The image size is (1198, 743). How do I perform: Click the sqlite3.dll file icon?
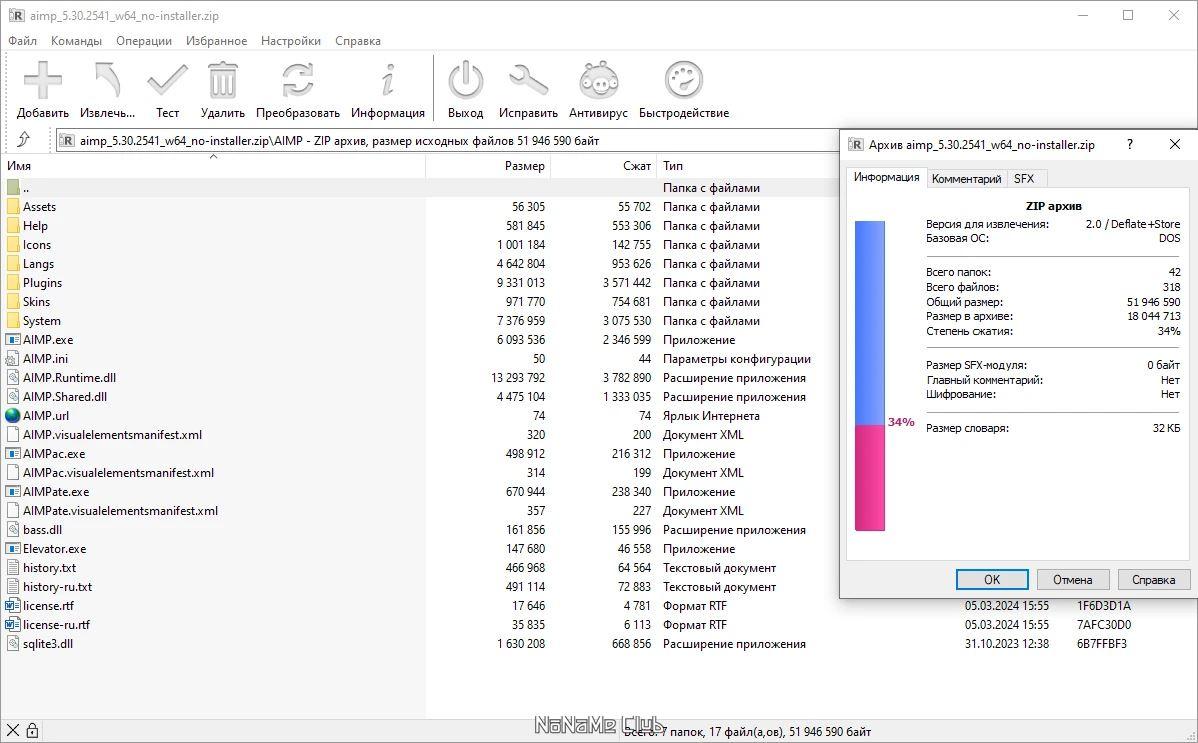12,644
